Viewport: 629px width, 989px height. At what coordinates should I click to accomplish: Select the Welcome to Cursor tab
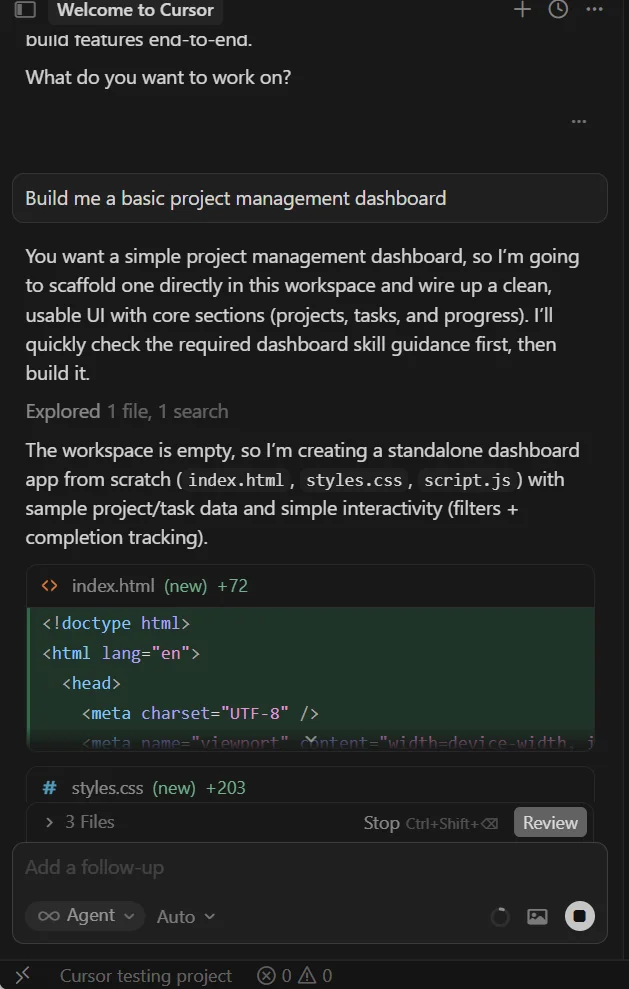[x=135, y=10]
